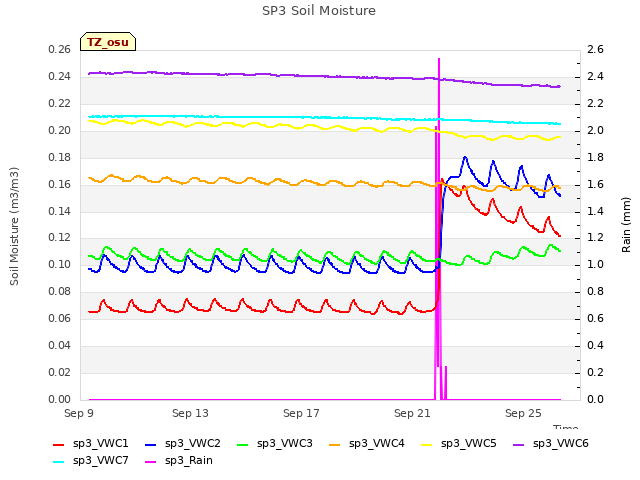Click the Soil Moisture (m3/m3) axis label

click(14, 226)
